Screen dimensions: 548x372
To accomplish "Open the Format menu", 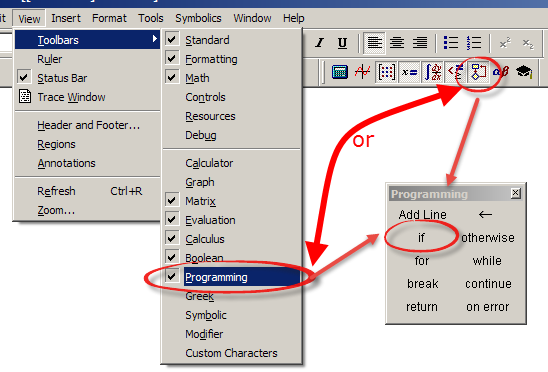I will pos(109,18).
